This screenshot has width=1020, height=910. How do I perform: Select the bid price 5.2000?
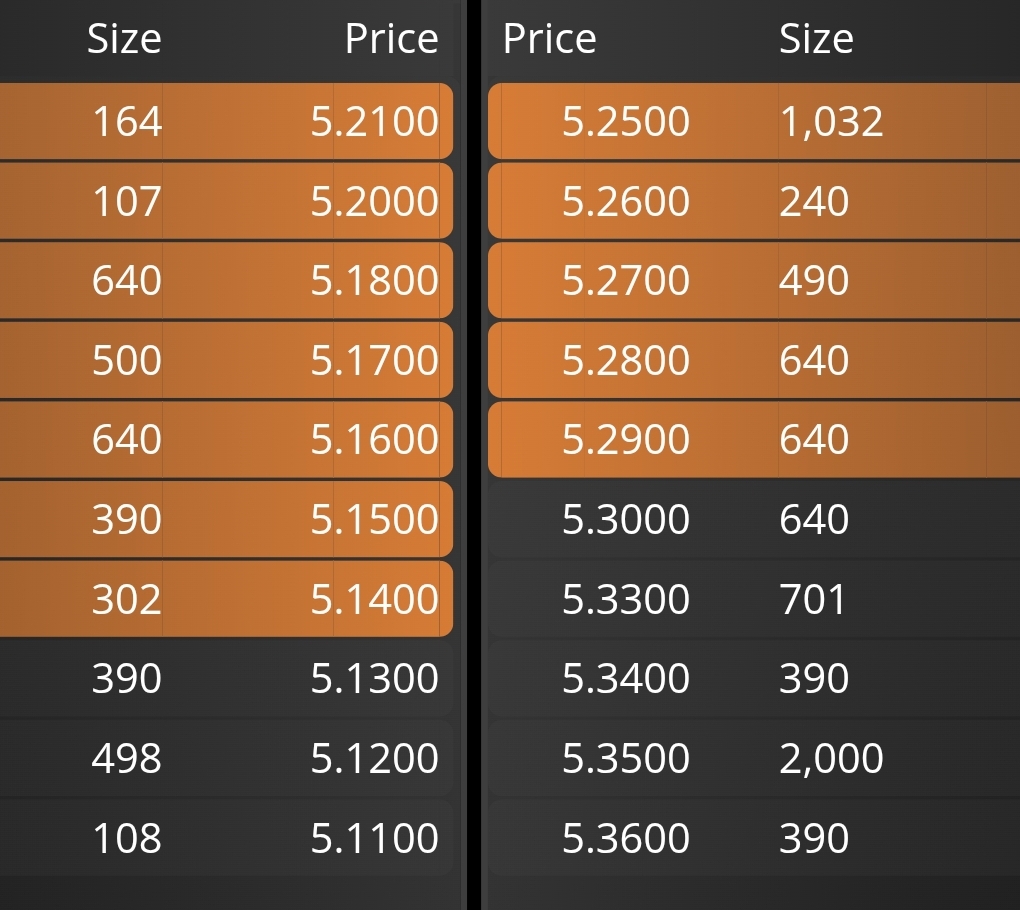click(375, 201)
